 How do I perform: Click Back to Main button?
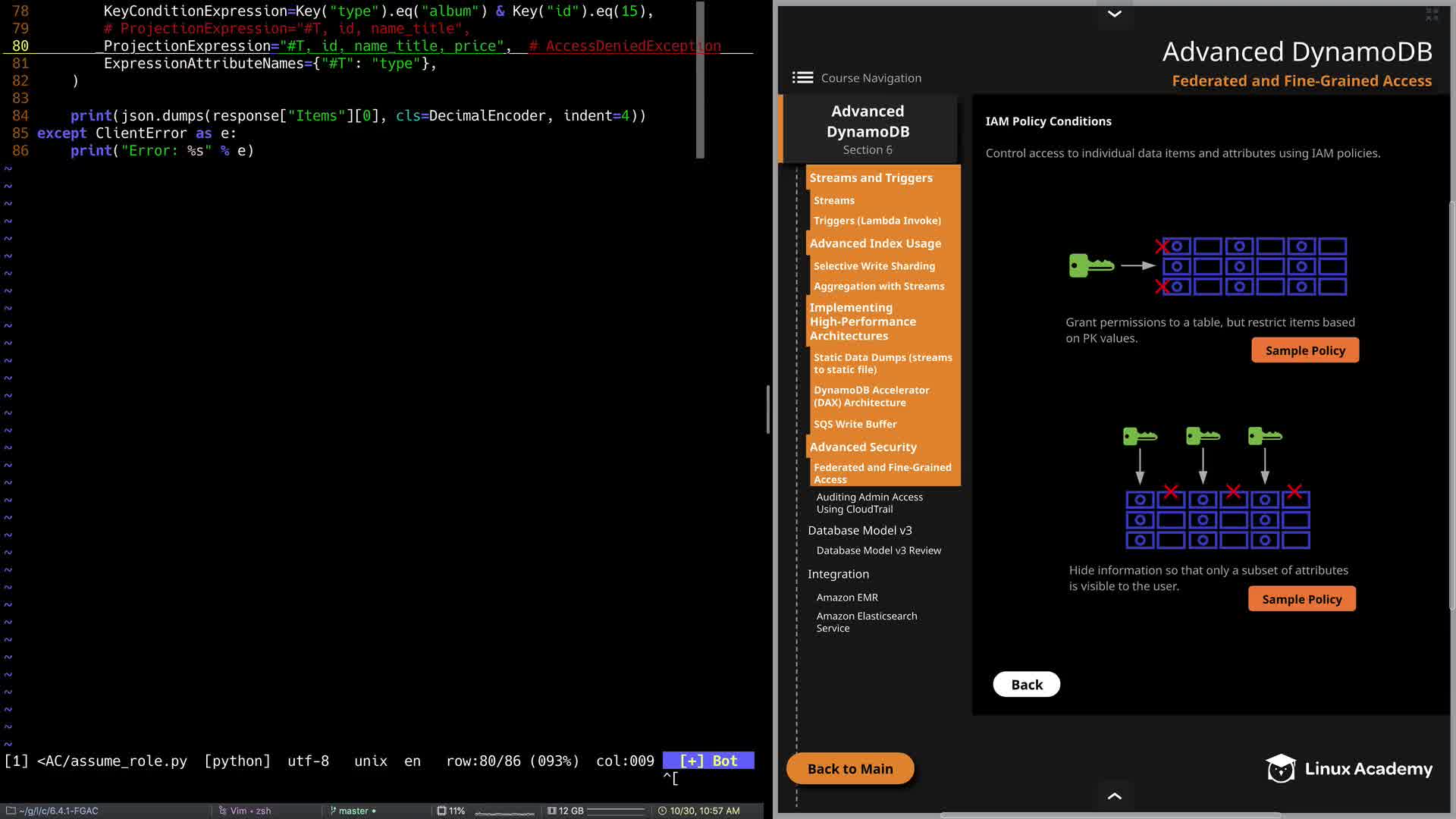pyautogui.click(x=849, y=769)
